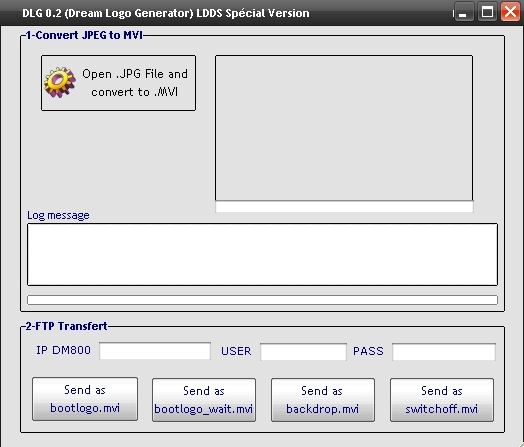The width and height of the screenshot is (524, 447).
Task: Click the DLG 0.2 title bar text
Action: (166, 13)
